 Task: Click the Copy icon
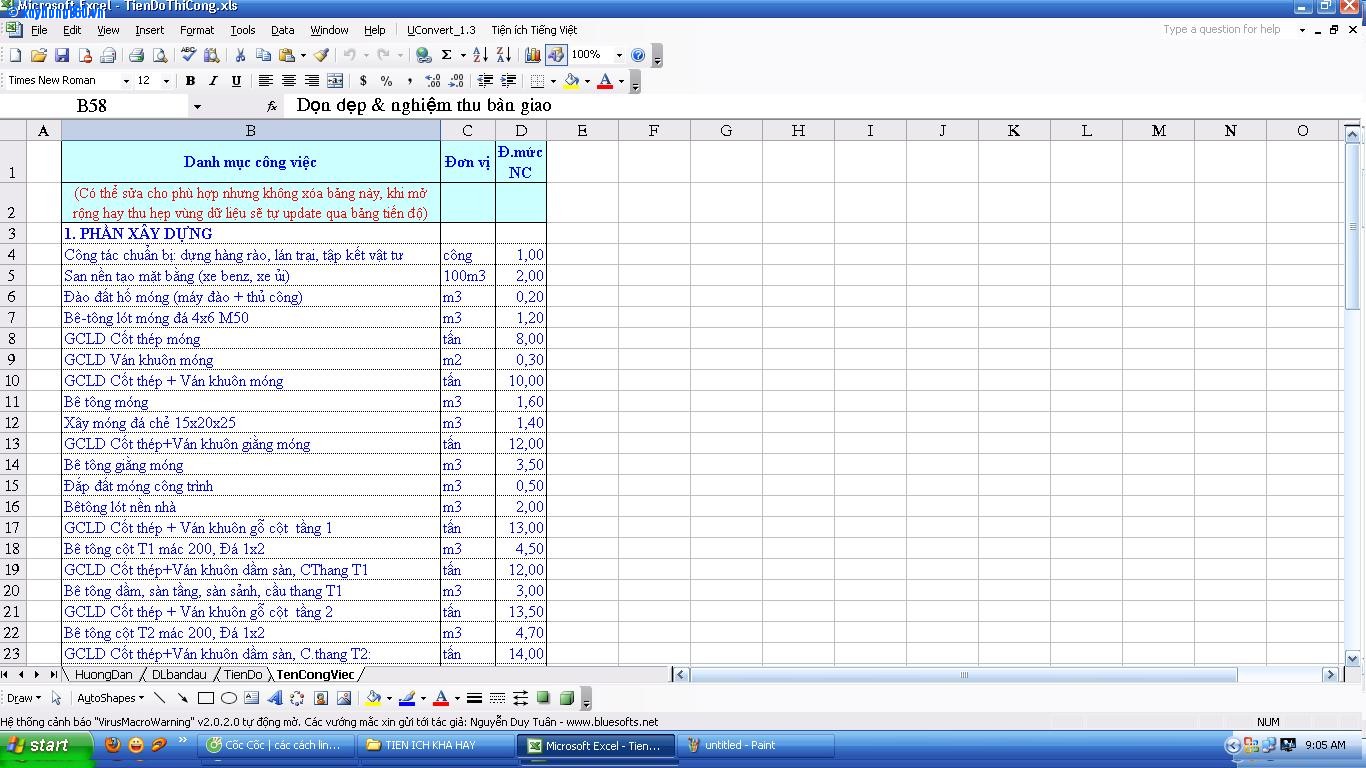tap(263, 55)
